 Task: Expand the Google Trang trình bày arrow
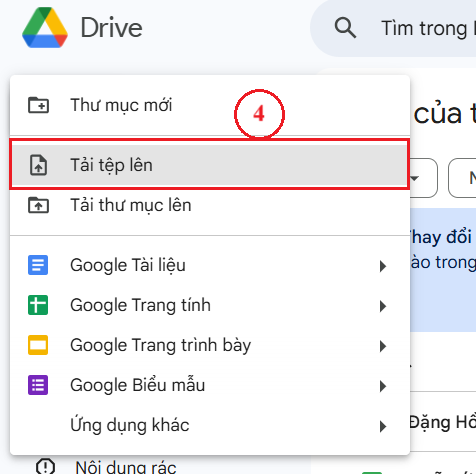[x=383, y=346]
